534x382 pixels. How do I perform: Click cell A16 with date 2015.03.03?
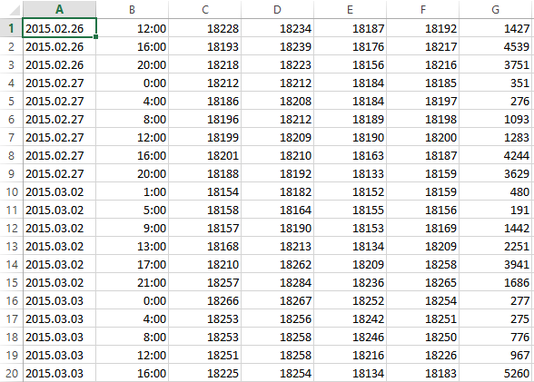click(x=60, y=301)
